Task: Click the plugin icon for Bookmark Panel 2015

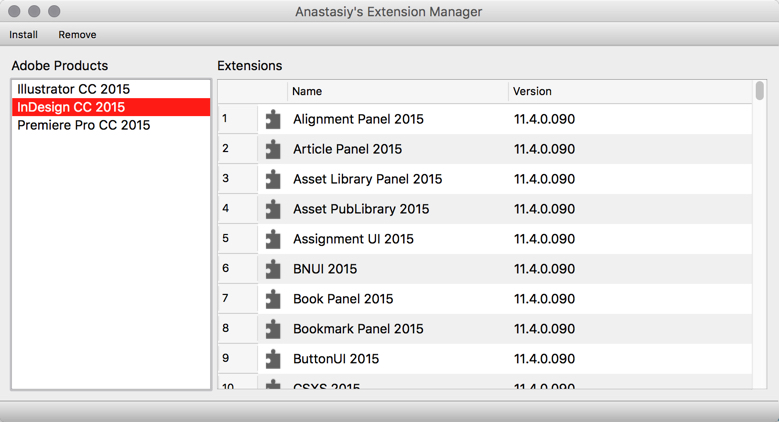Action: (x=273, y=329)
